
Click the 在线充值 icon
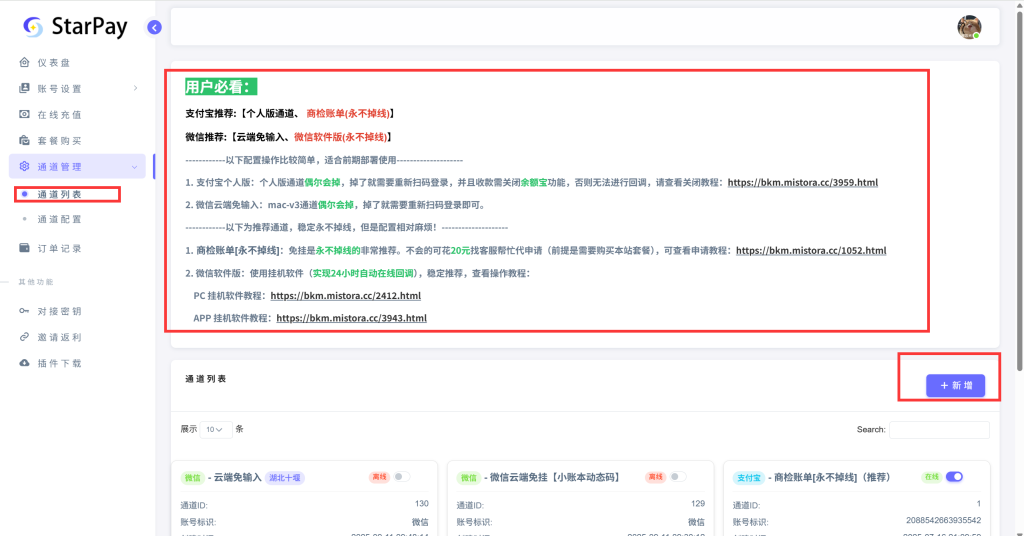click(x=24, y=114)
